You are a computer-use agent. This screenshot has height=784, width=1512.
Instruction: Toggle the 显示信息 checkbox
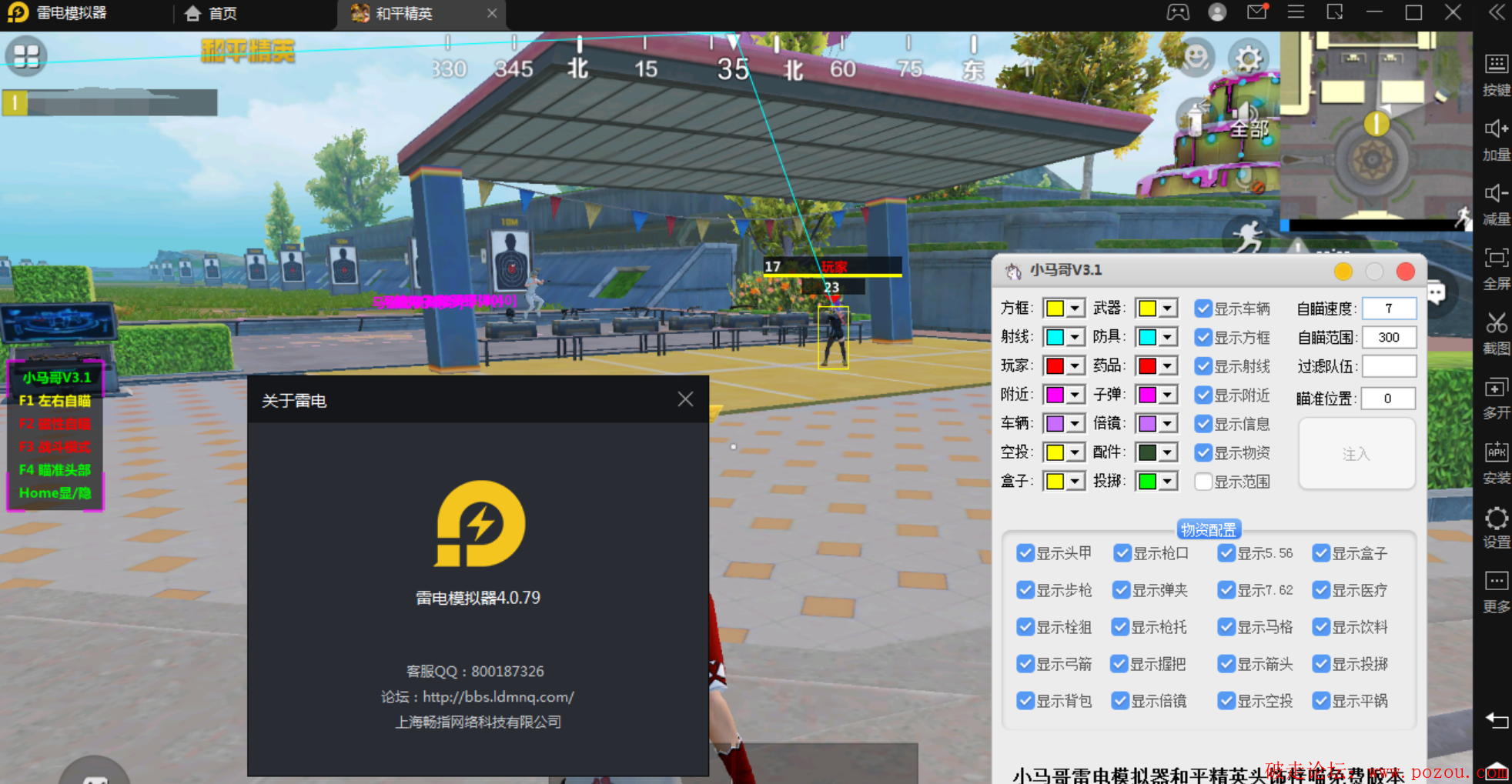click(1203, 424)
